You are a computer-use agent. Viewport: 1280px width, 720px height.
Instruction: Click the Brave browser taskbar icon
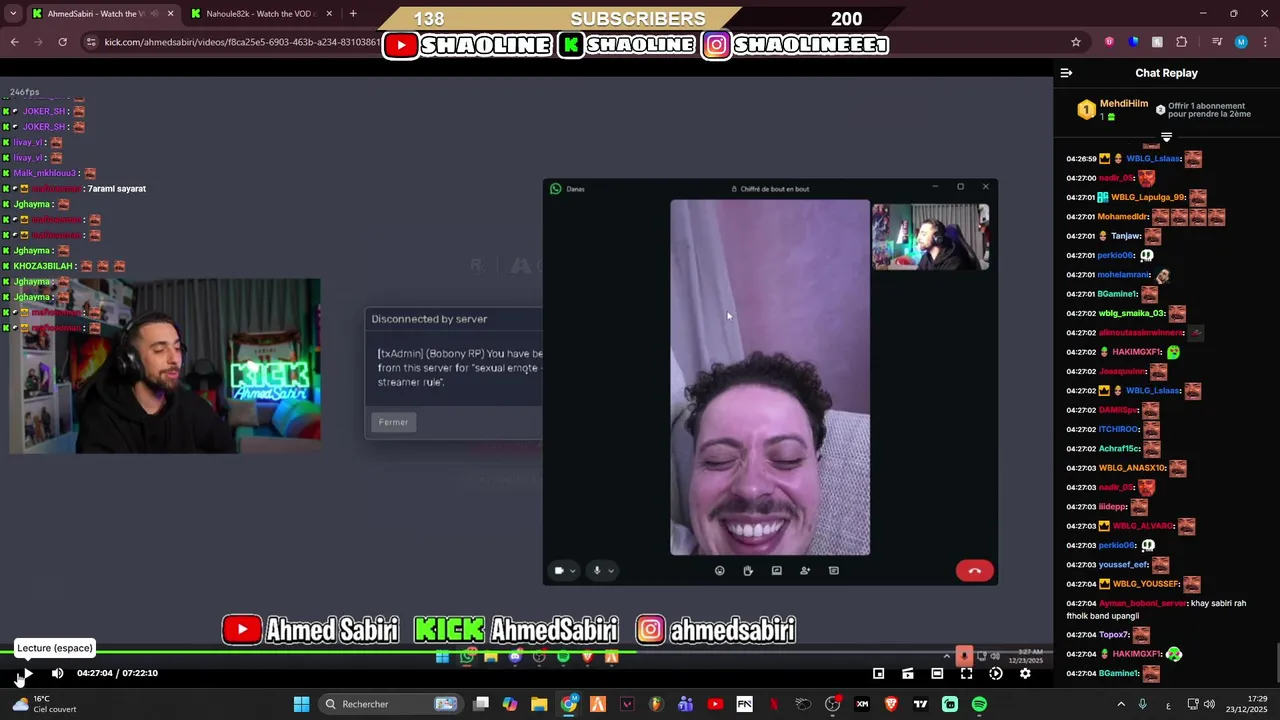pos(891,704)
